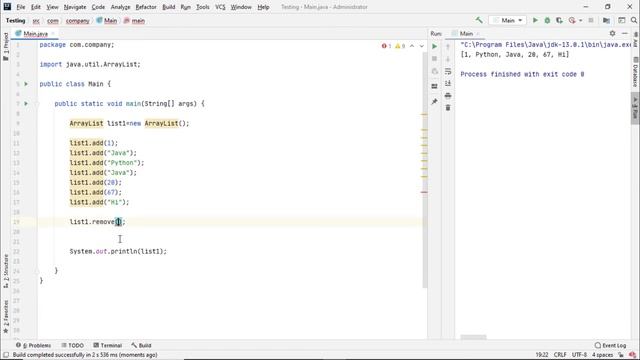Open the Structure tool window tab

point(6,271)
